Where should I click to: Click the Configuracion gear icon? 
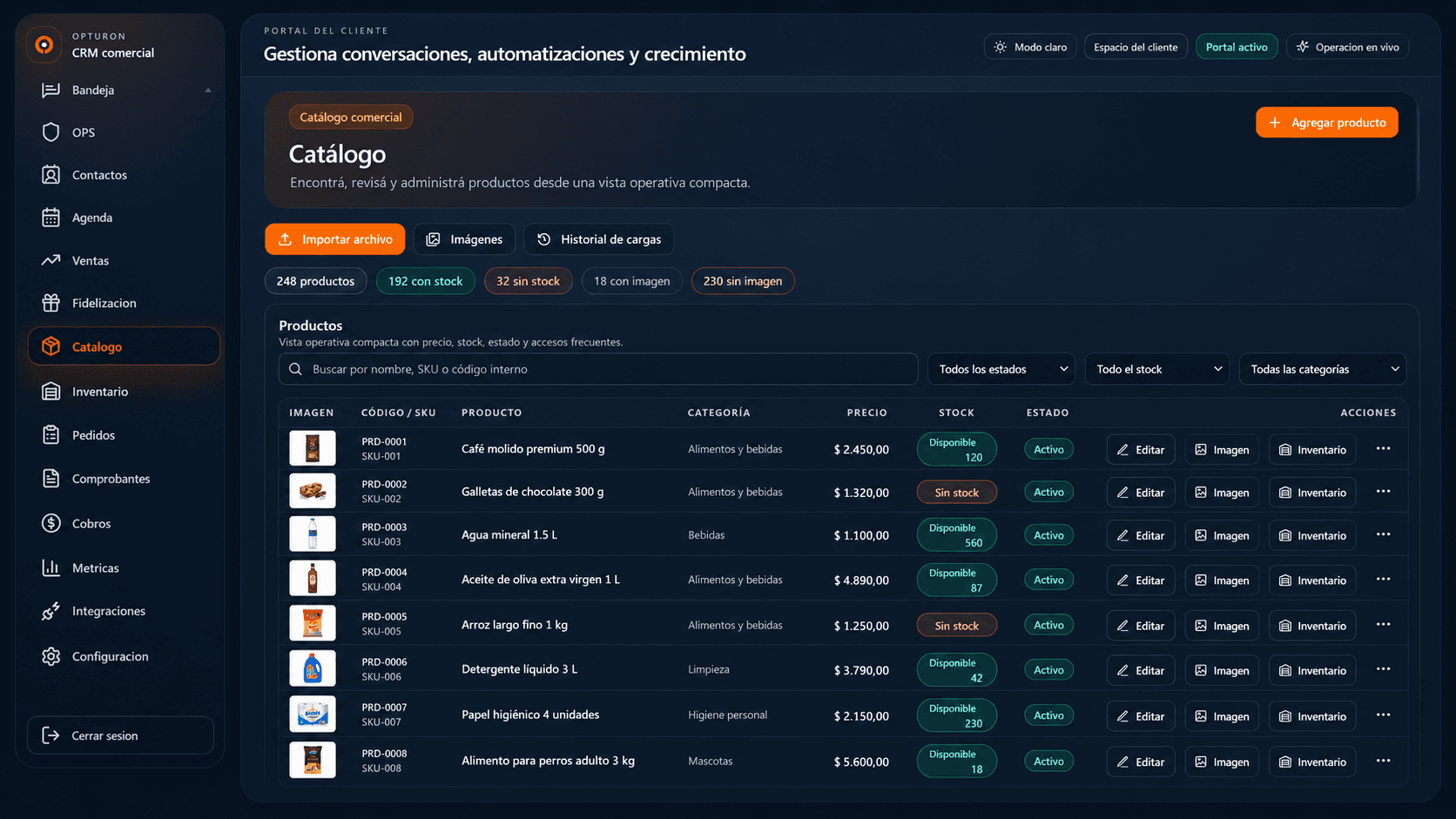(51, 656)
